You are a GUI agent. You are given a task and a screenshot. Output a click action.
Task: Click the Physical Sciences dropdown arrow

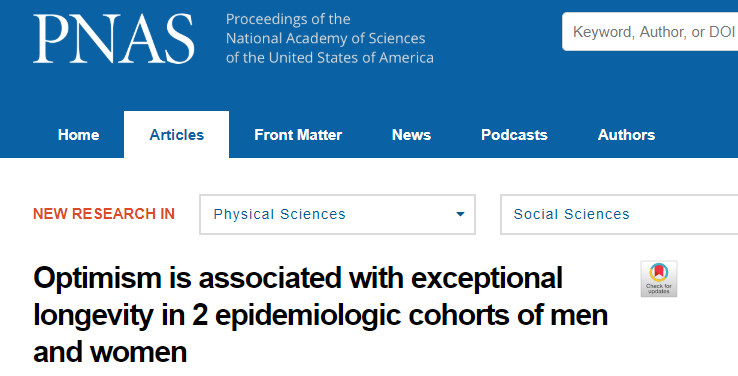point(460,214)
